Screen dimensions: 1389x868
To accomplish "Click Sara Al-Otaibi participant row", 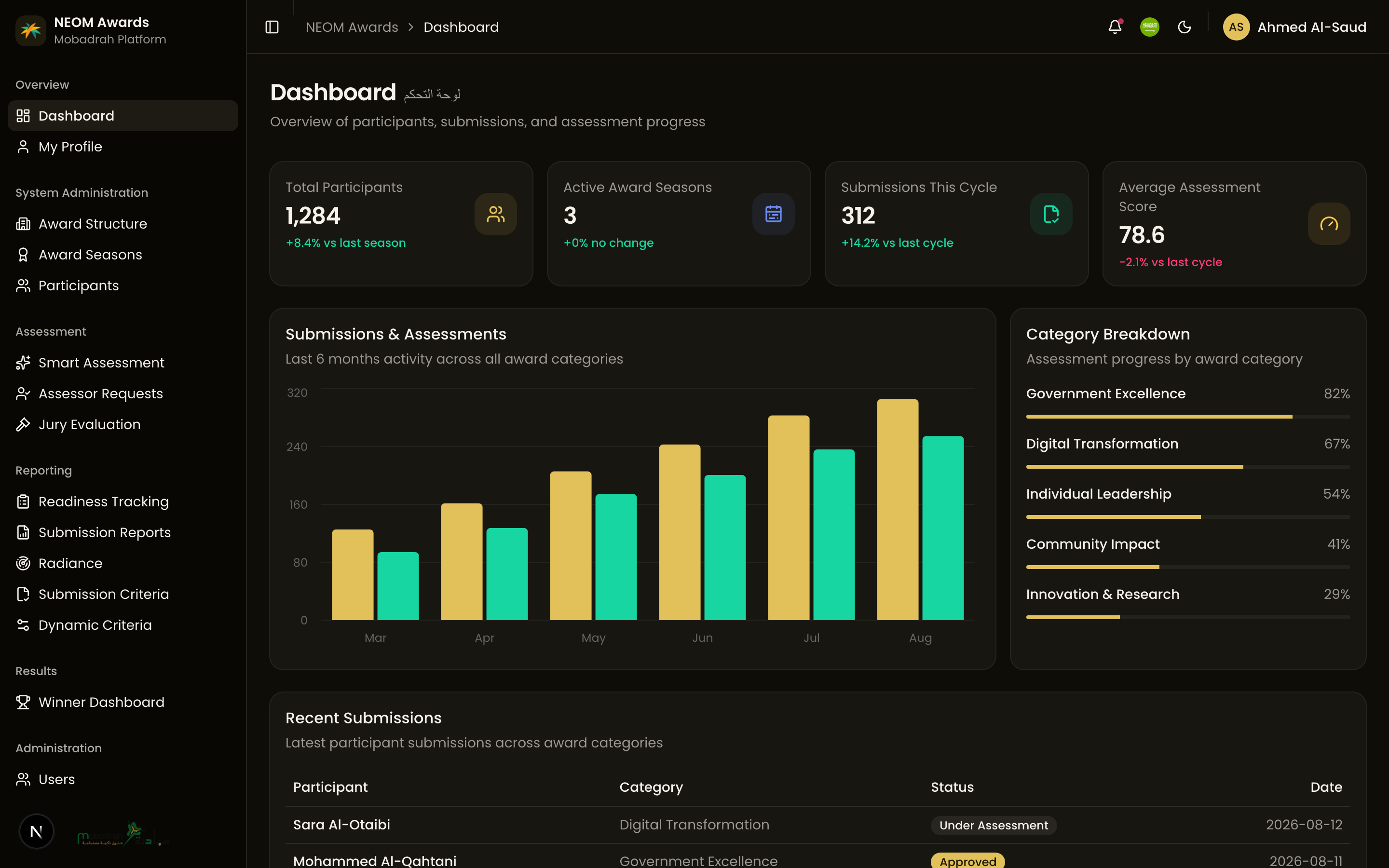I will (x=817, y=825).
